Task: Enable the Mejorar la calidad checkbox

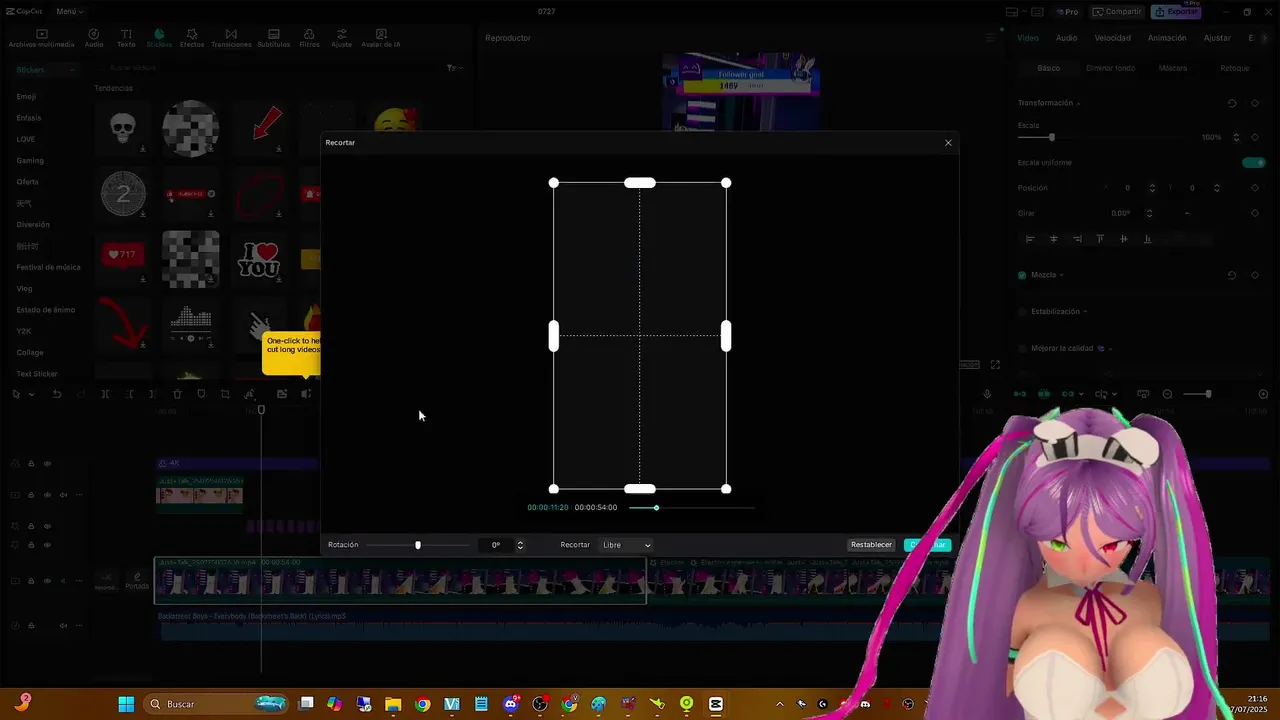Action: point(1022,349)
